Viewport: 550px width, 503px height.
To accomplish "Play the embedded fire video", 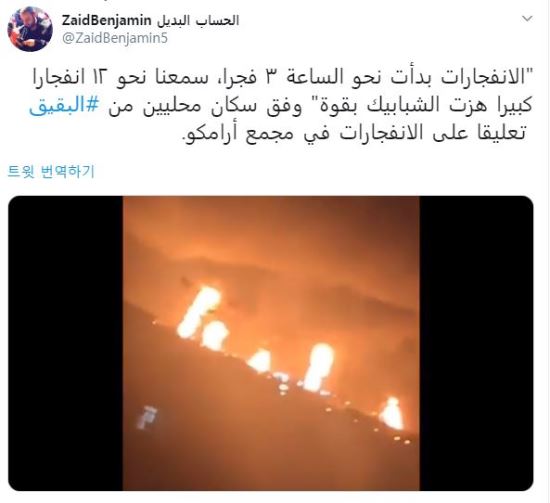I will (271, 343).
